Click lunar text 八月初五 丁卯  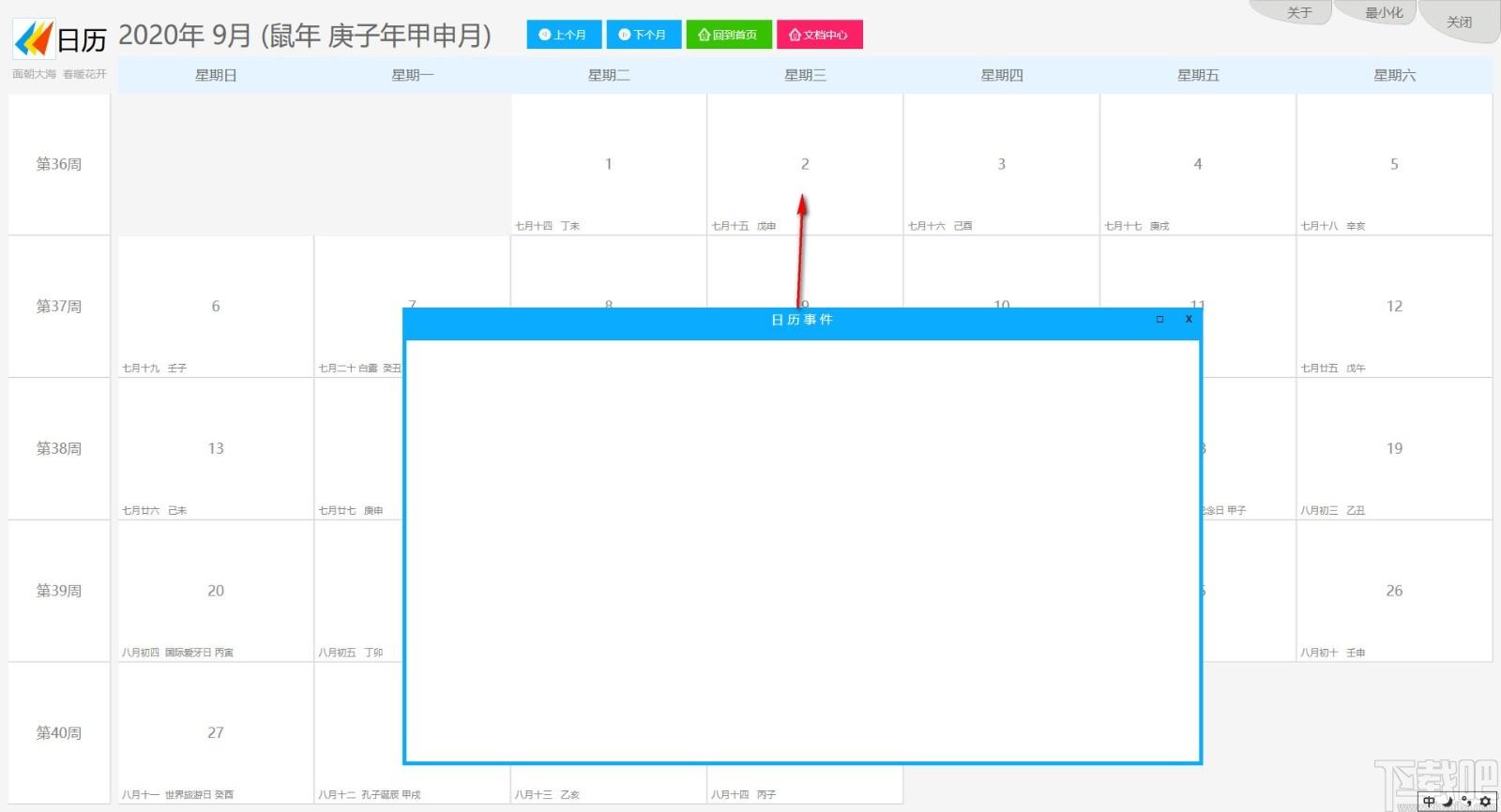tap(351, 653)
